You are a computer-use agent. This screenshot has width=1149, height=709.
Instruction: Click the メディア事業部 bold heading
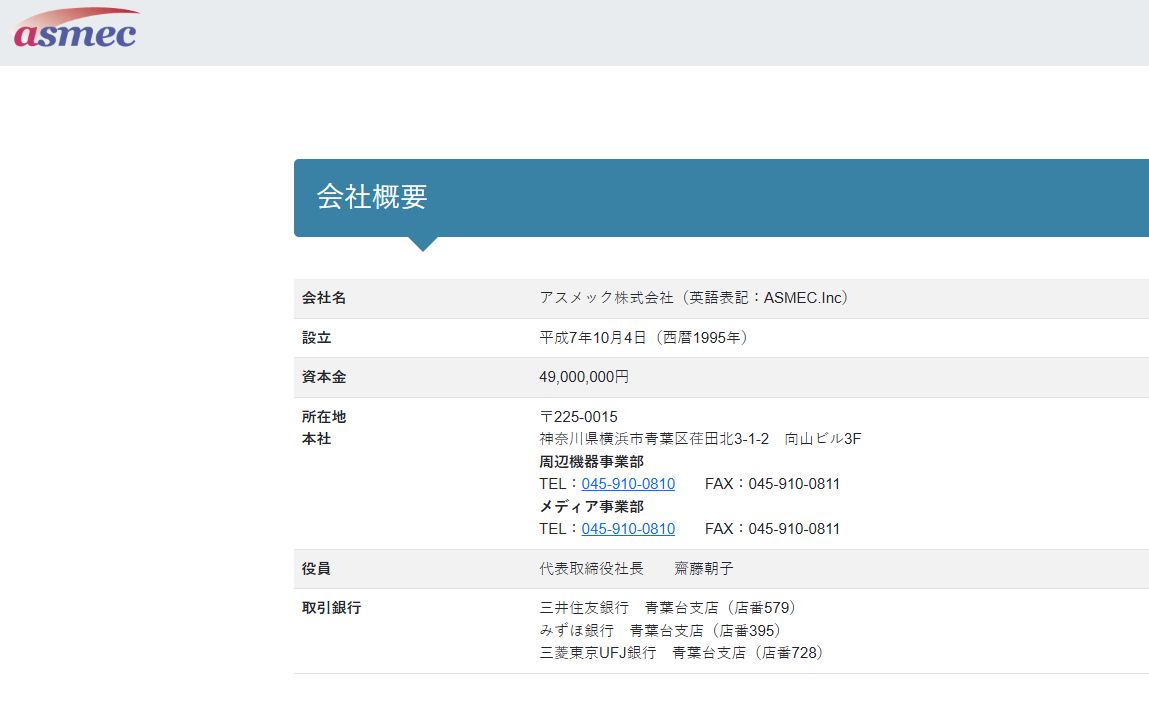(x=591, y=507)
